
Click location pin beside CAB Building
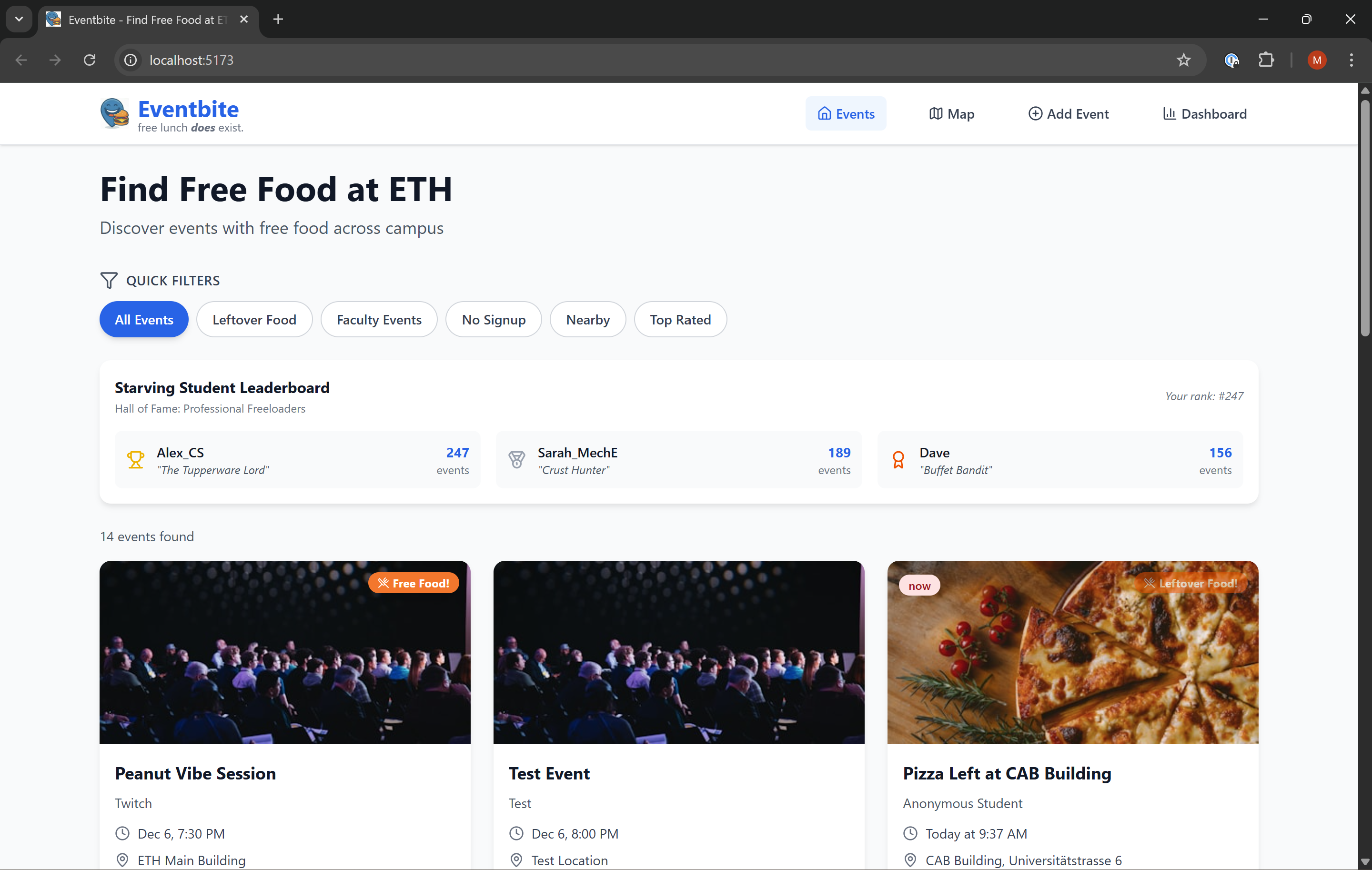pyautogui.click(x=910, y=860)
